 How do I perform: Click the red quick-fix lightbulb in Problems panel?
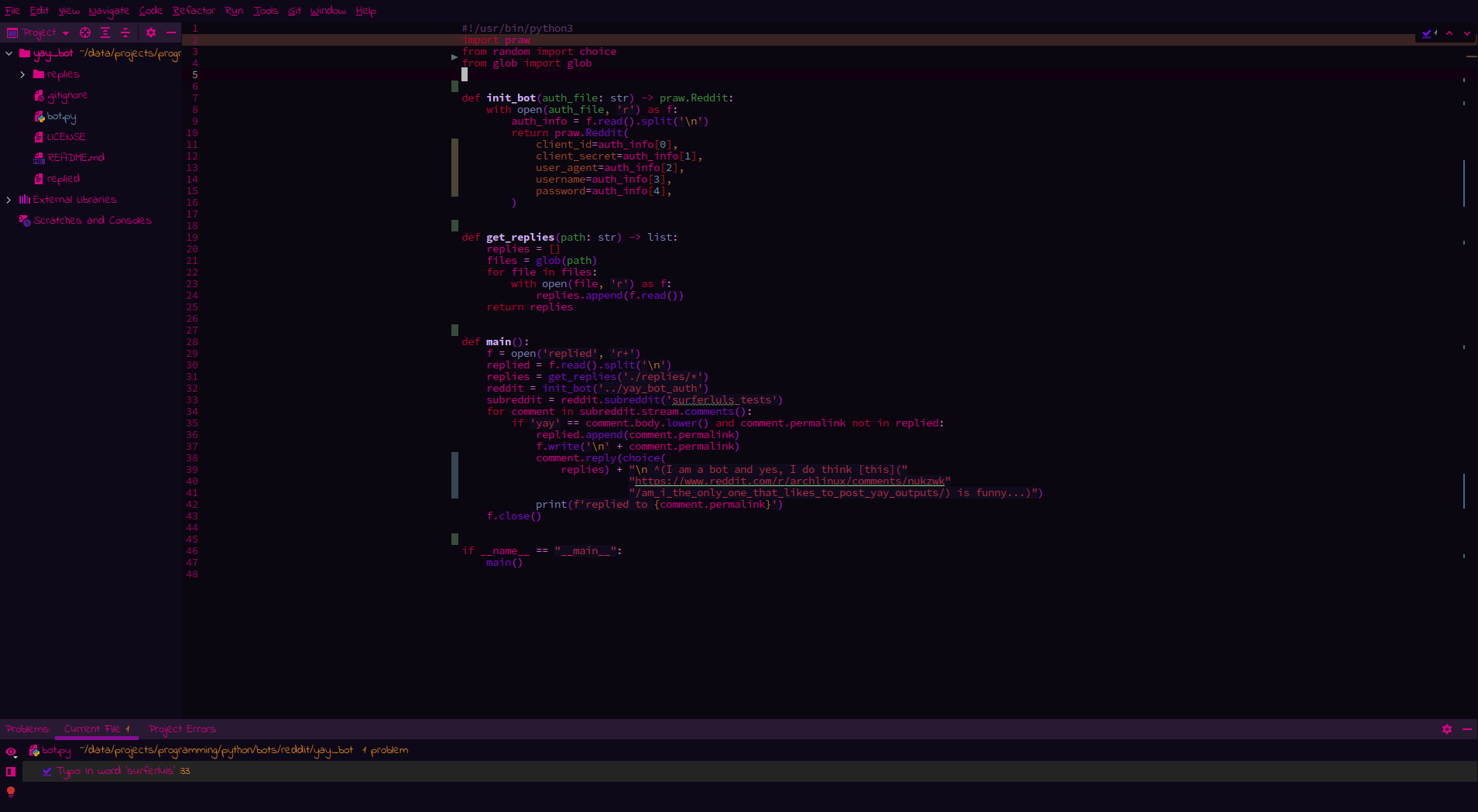tap(11, 791)
